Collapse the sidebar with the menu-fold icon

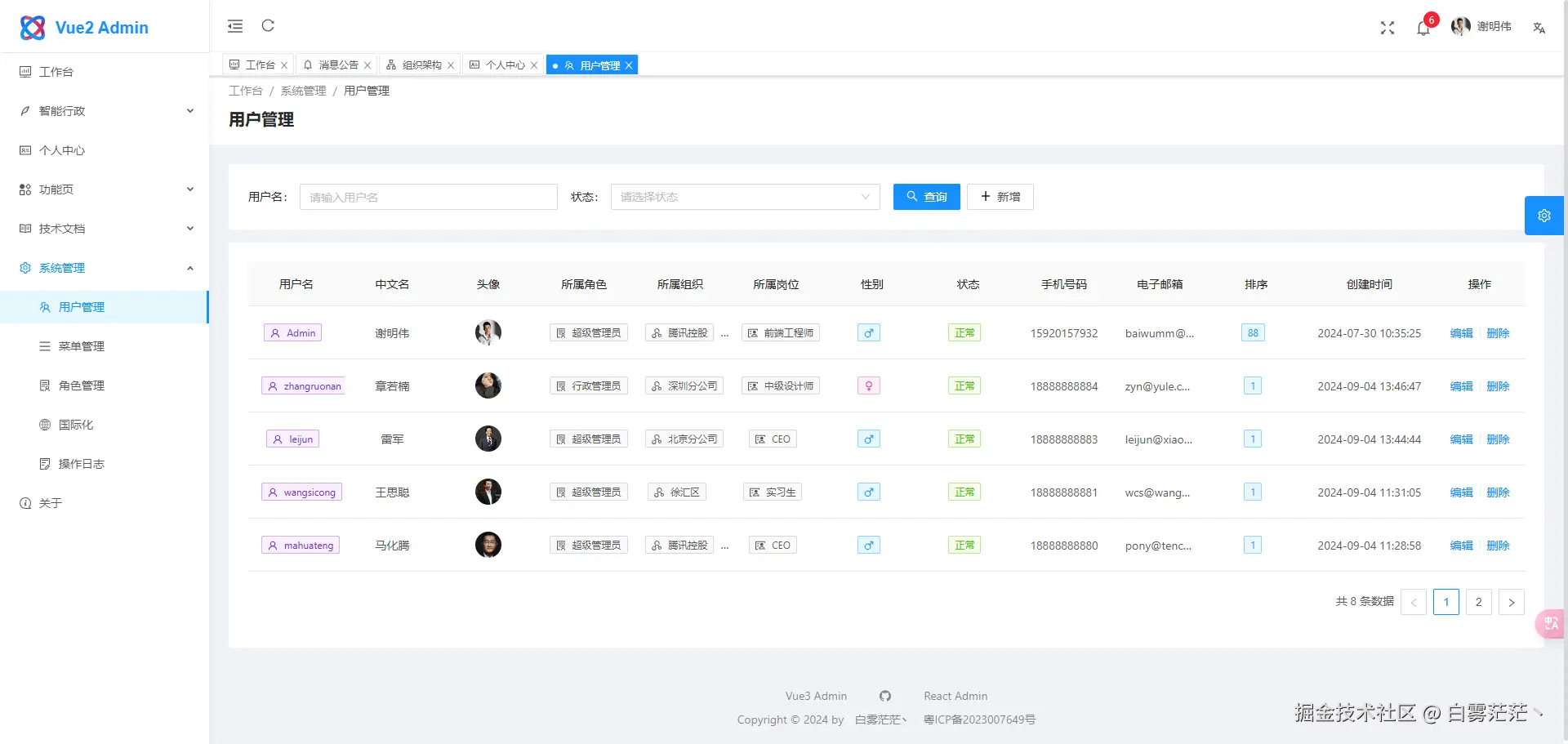(235, 26)
